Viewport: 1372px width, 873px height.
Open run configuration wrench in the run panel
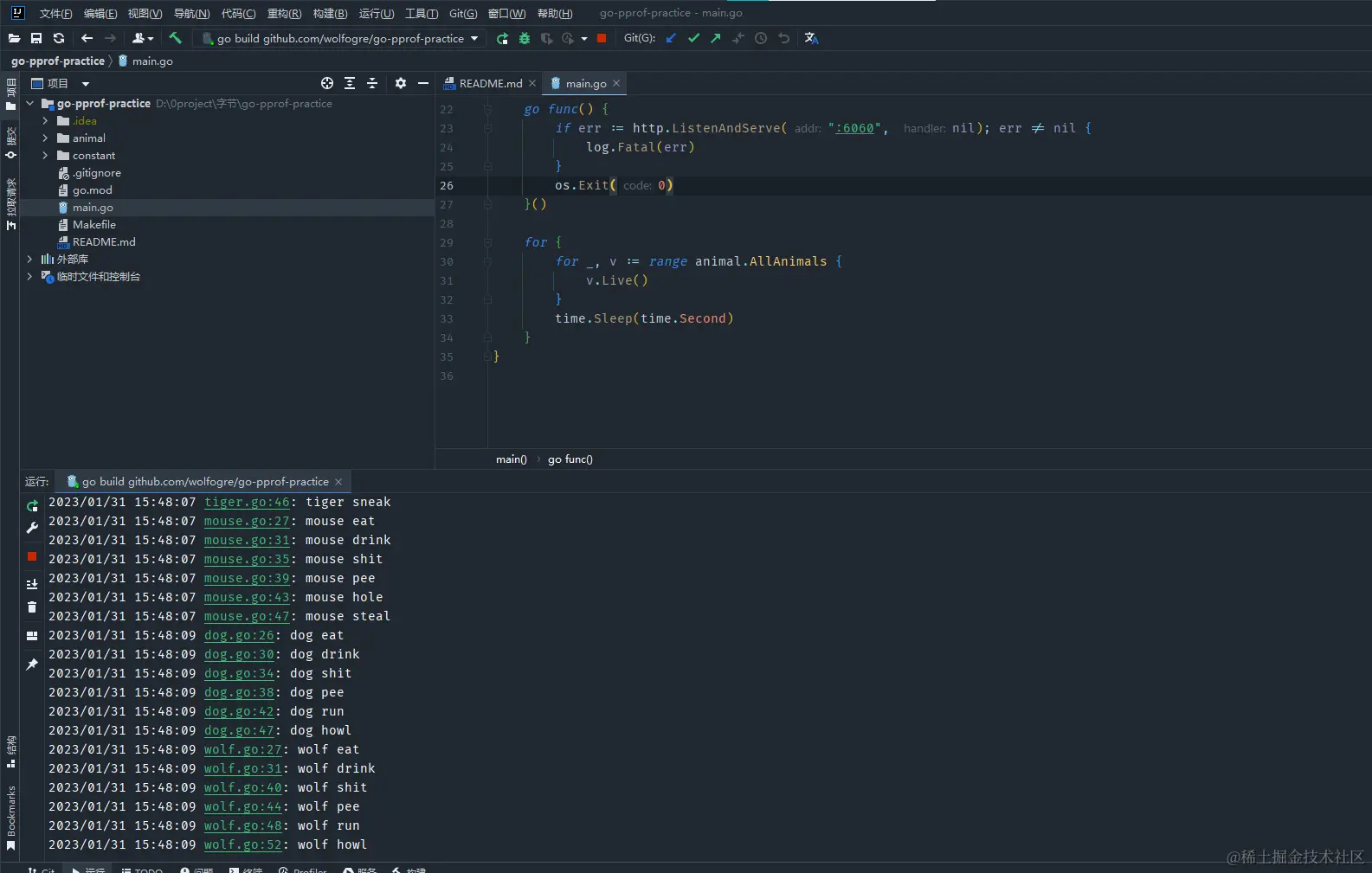tap(32, 528)
